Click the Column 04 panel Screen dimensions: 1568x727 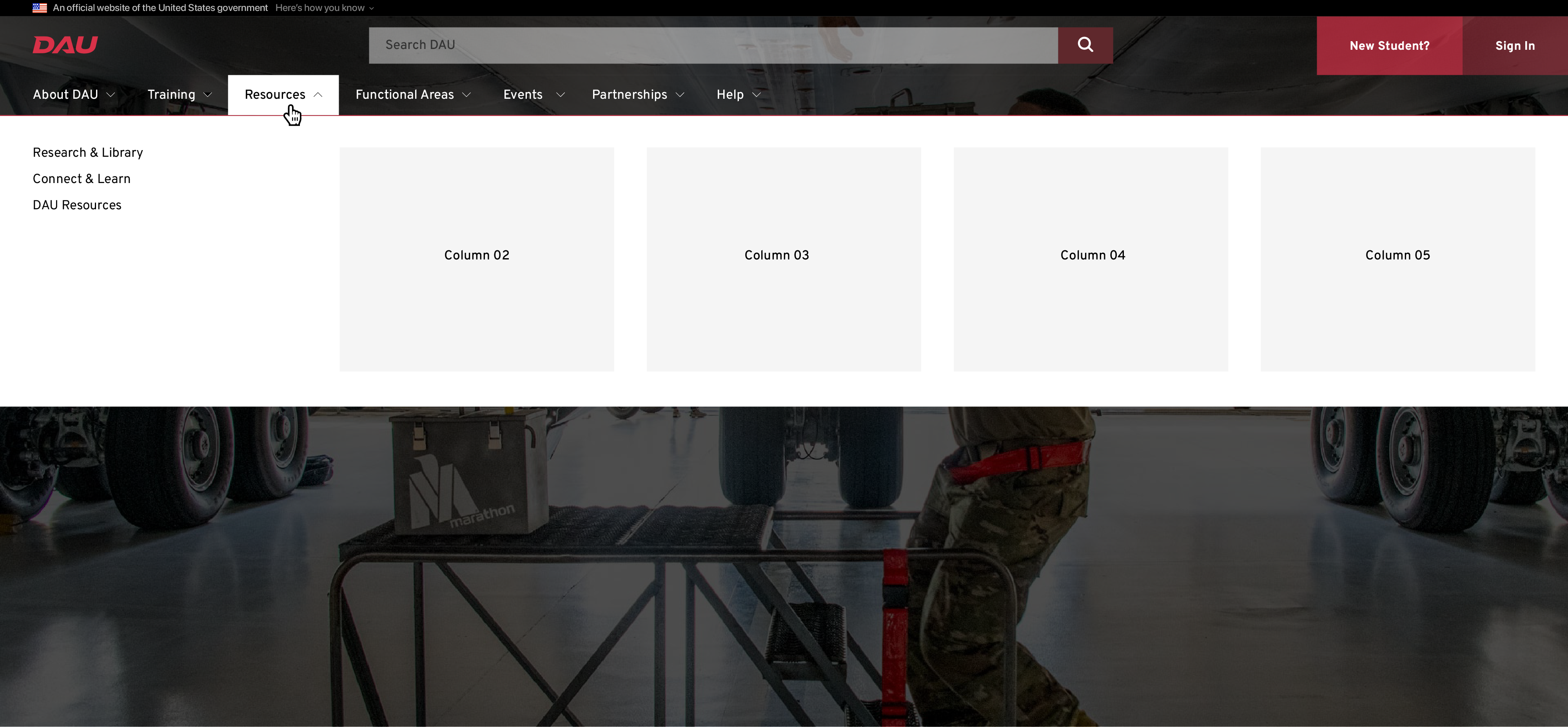[x=1091, y=259]
